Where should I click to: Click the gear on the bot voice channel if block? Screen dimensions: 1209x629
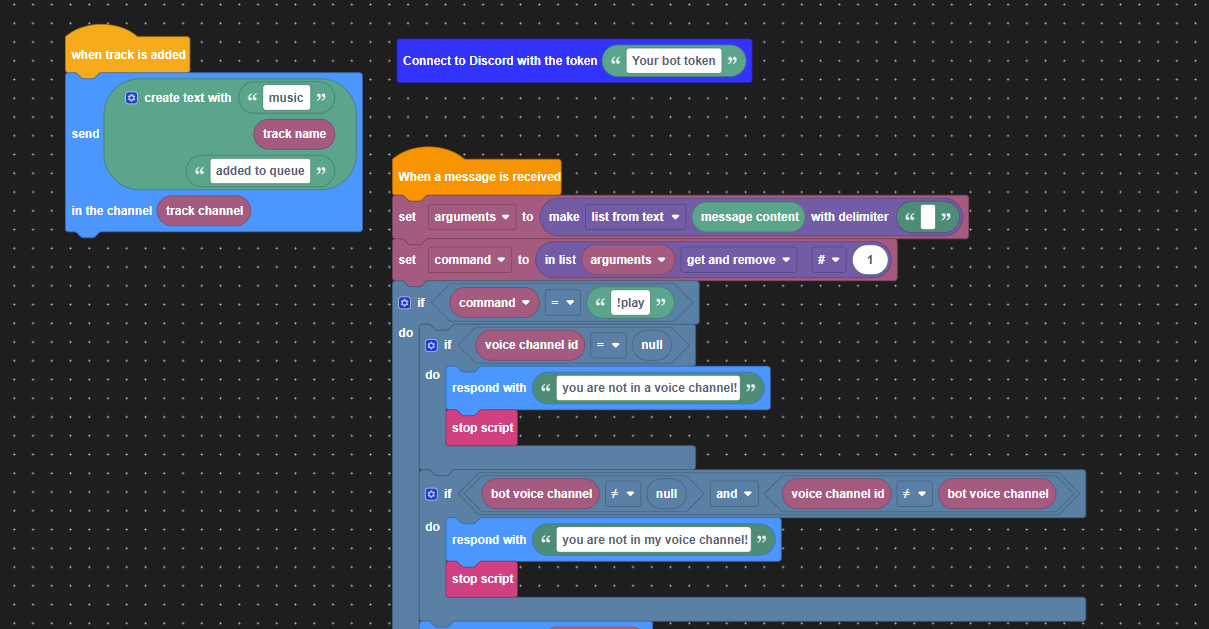(x=431, y=493)
